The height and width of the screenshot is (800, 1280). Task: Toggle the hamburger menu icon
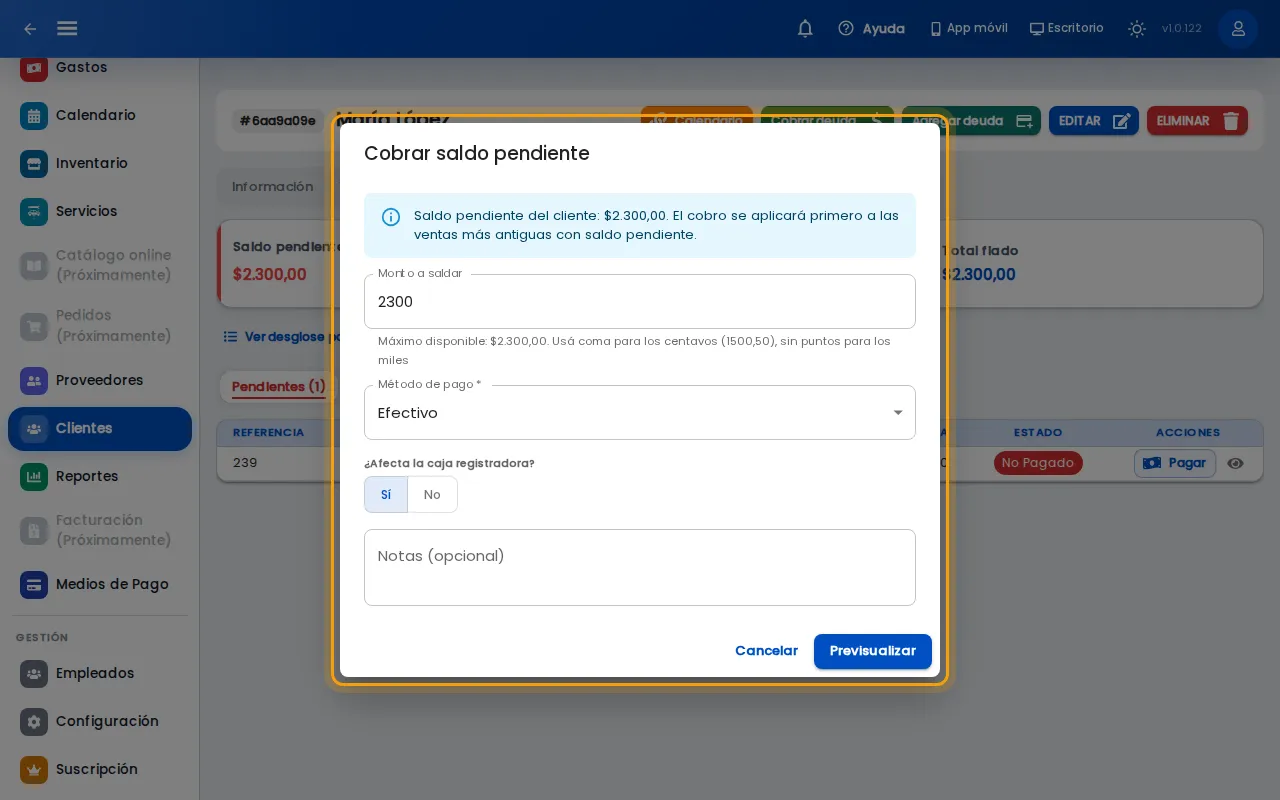(67, 28)
